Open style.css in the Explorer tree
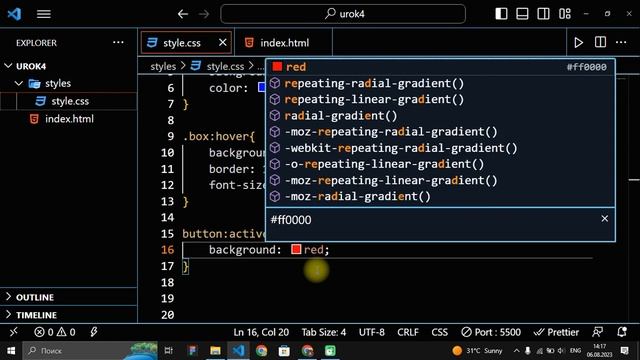 [69, 101]
